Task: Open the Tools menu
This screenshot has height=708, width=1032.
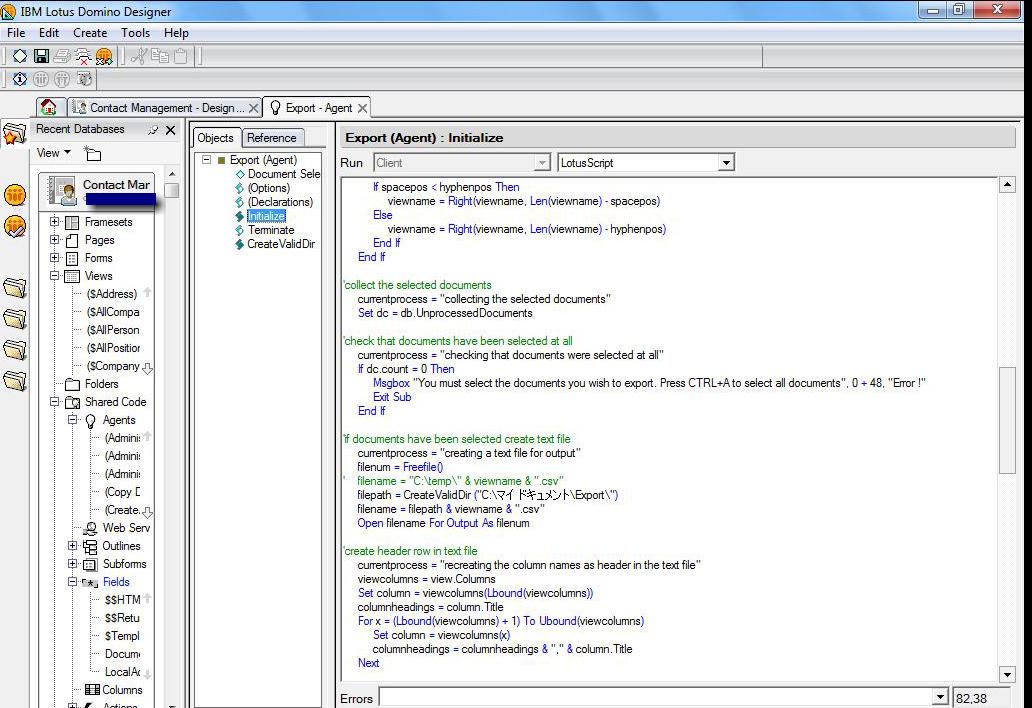Action: click(x=136, y=33)
